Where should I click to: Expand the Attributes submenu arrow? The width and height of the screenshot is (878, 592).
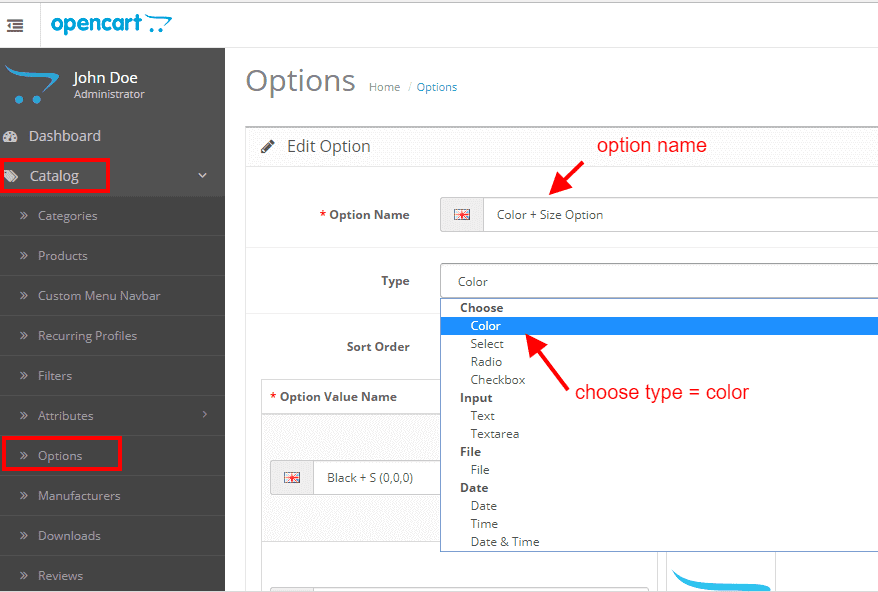tap(205, 414)
